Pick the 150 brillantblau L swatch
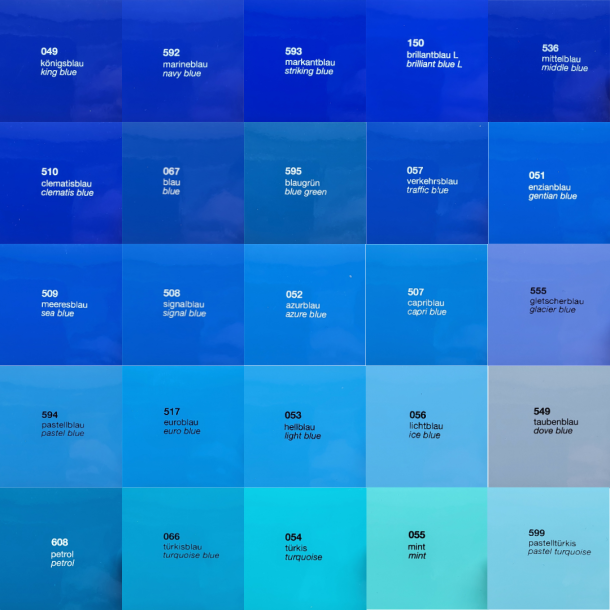This screenshot has width=610, height=610. click(x=427, y=61)
